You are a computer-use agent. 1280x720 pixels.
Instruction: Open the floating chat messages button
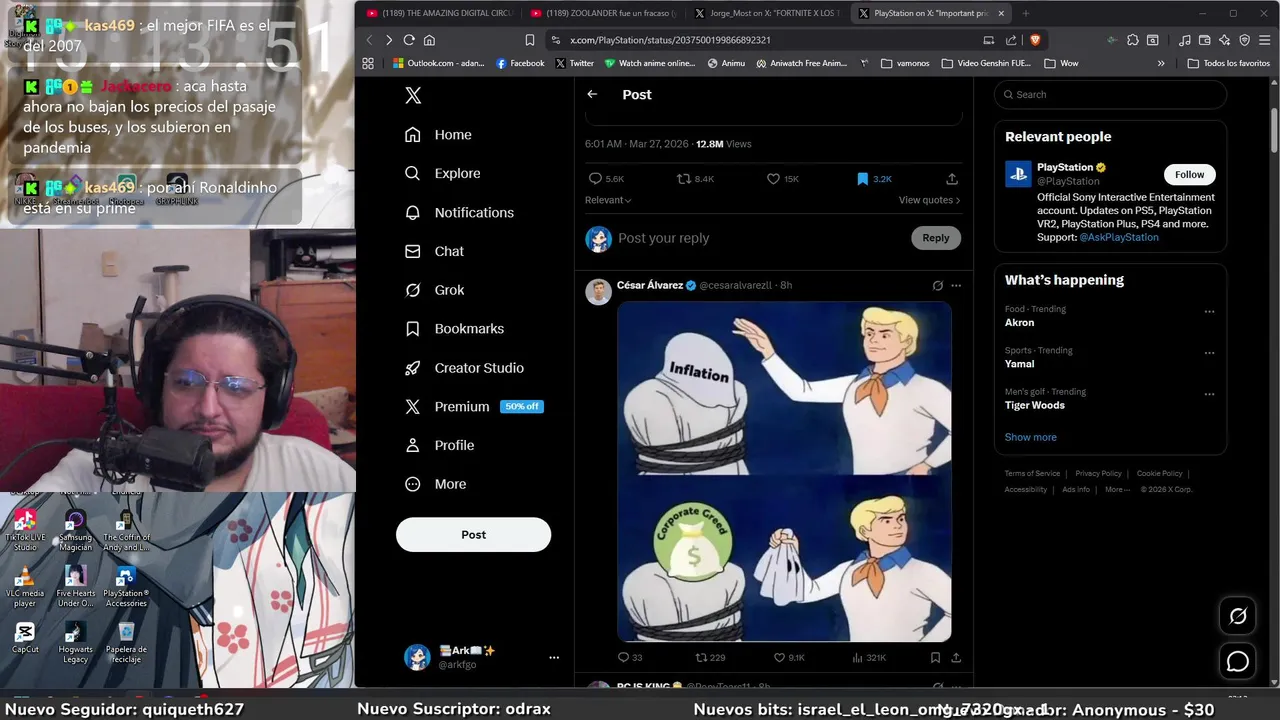click(x=1238, y=661)
